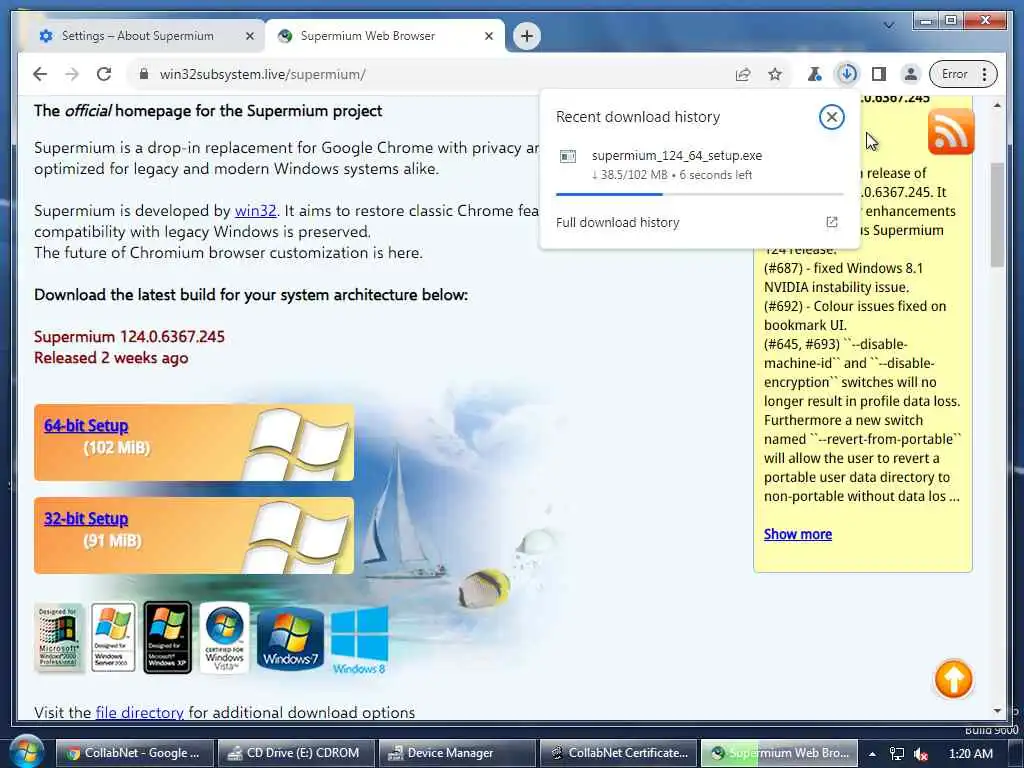
Task: Click the Windows 2000 Professional badge
Action: tap(59, 637)
